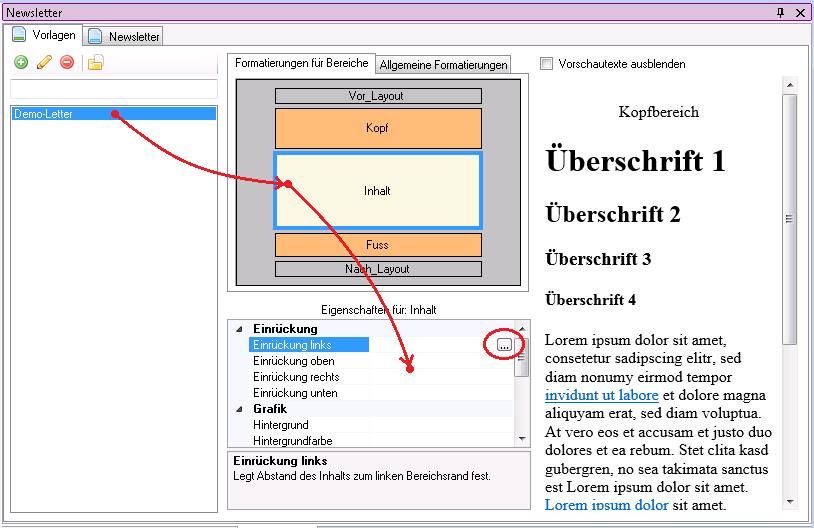Click the yellow folder copy icon

click(x=96, y=62)
